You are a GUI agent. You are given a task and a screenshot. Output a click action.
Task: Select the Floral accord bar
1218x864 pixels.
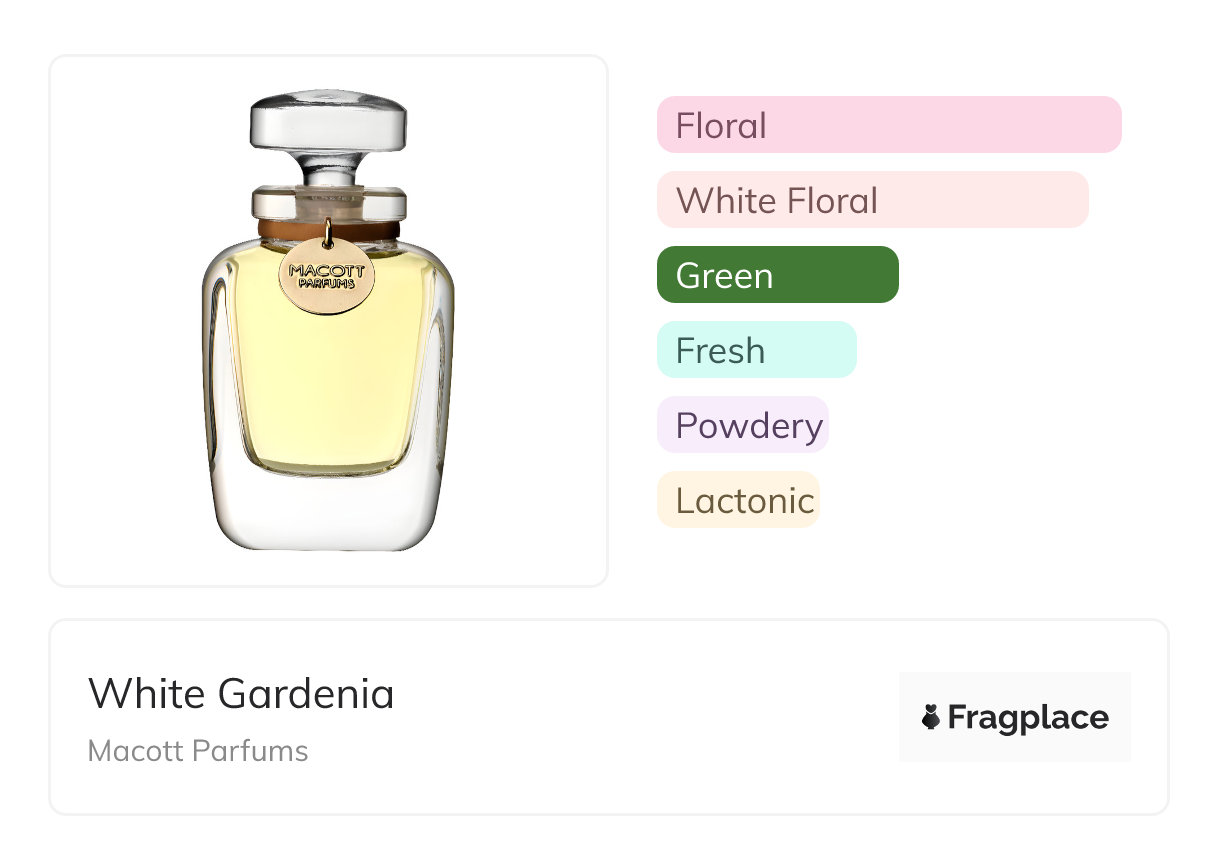[x=888, y=125]
